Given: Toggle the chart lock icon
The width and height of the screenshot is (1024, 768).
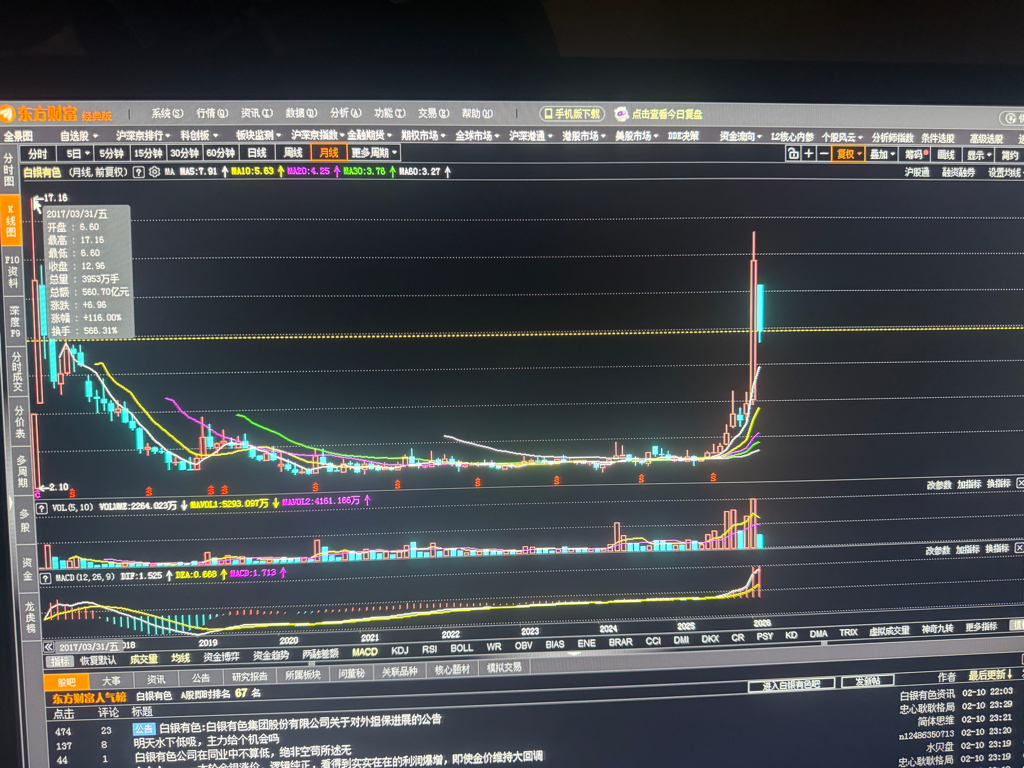Looking at the screenshot, I should click(x=793, y=154).
